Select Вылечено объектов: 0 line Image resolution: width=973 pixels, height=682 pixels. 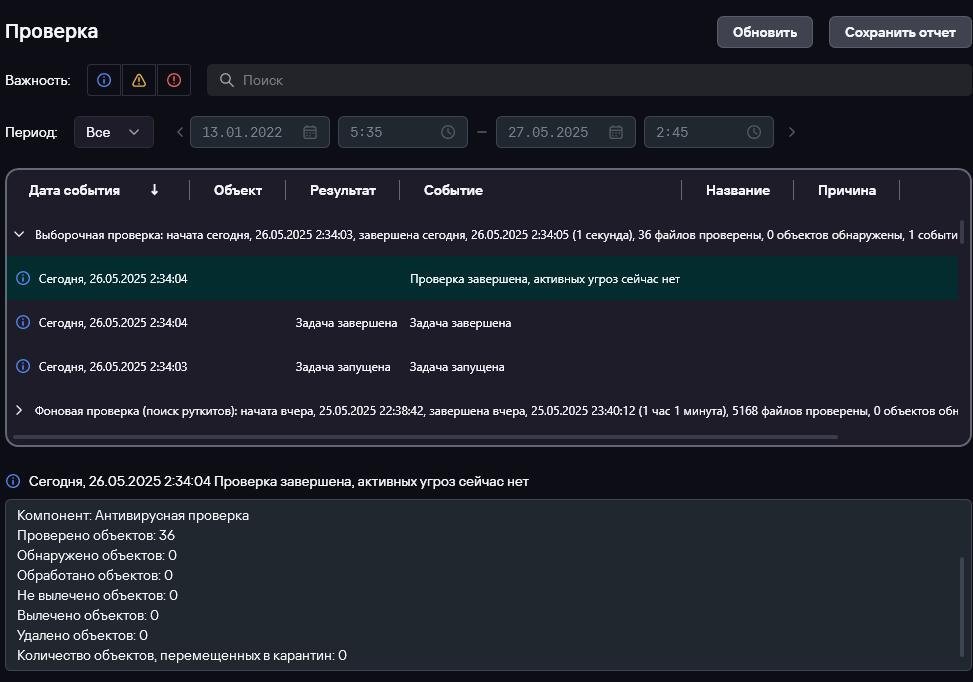87,615
